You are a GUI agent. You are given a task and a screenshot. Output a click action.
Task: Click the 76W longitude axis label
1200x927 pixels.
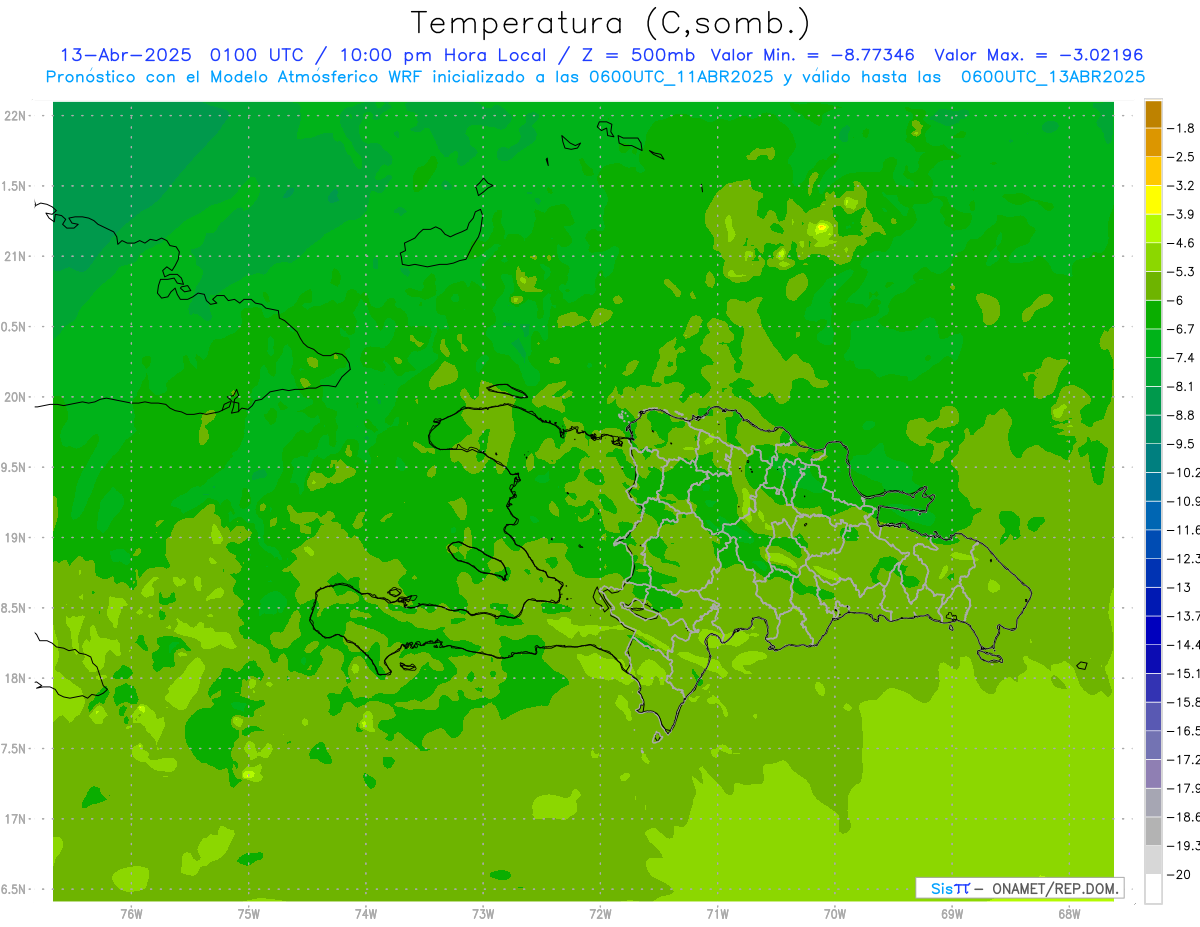[x=131, y=914]
